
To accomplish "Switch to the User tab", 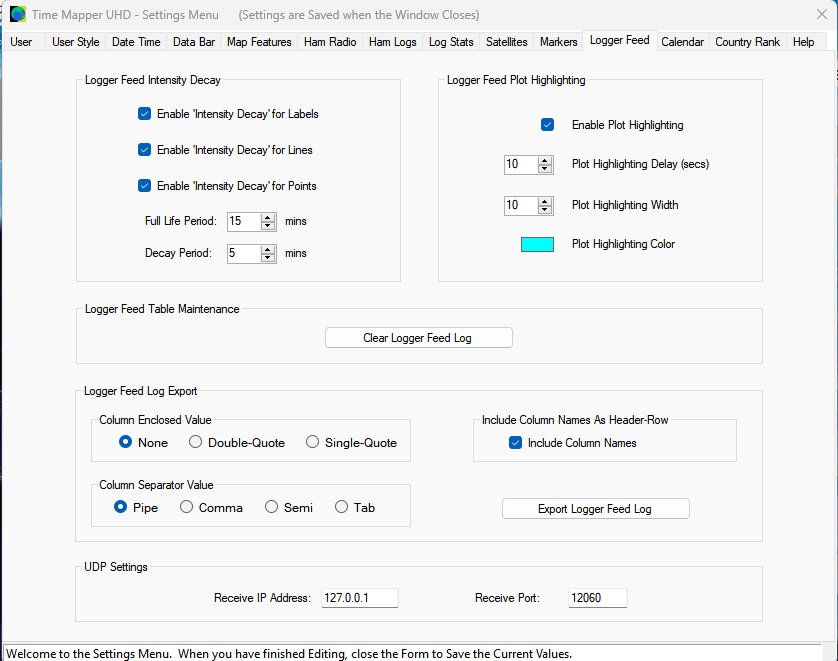I will point(21,42).
